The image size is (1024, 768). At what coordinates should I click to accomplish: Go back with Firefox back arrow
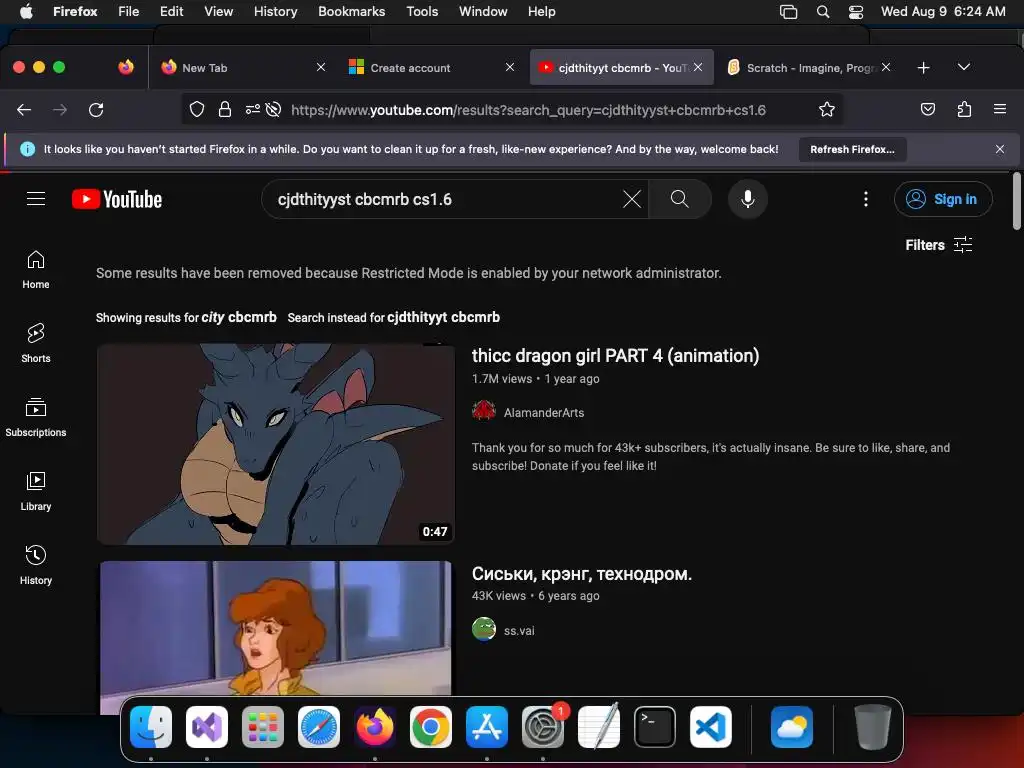(x=24, y=110)
